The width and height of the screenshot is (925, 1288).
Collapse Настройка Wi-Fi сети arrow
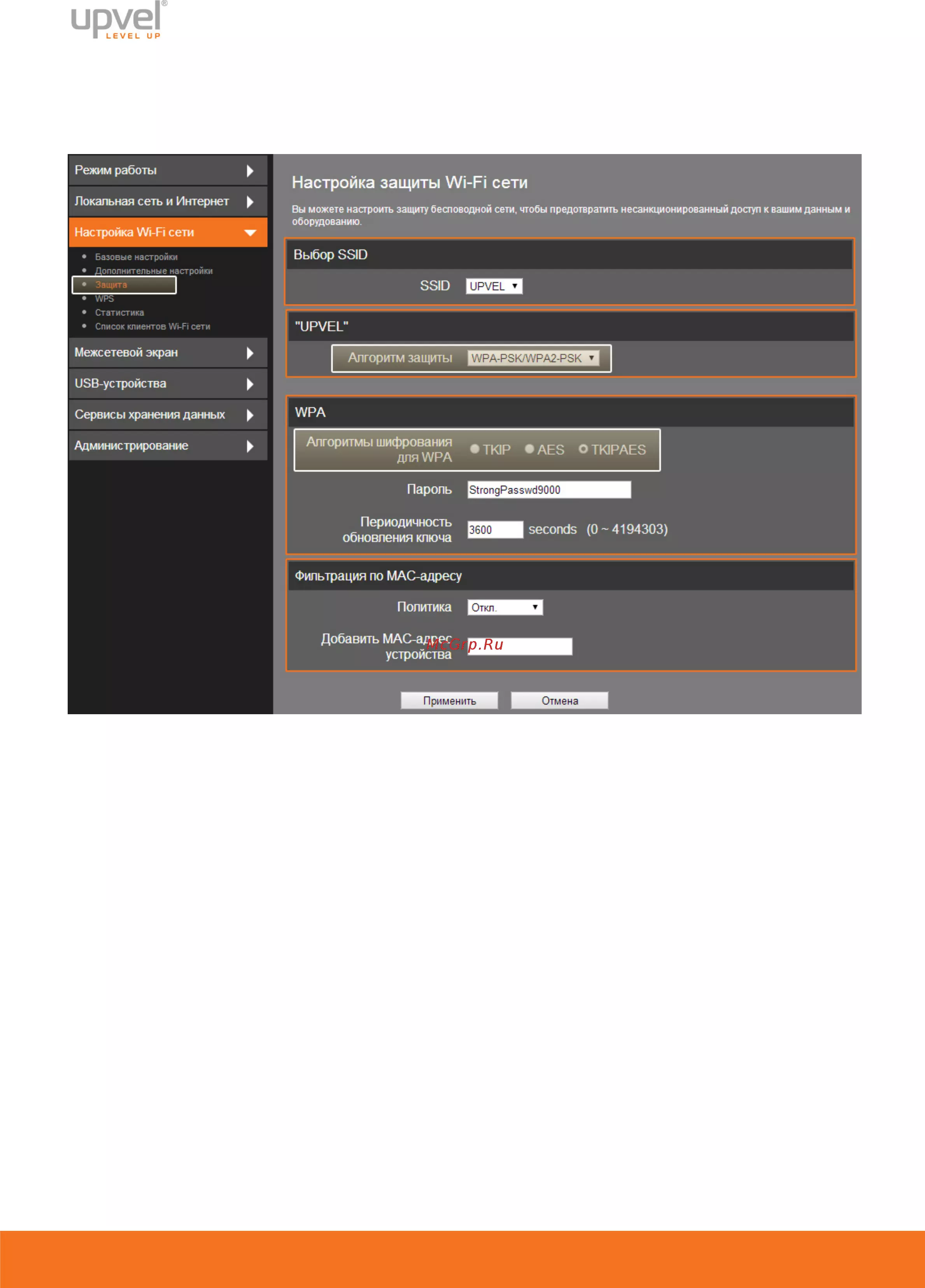pos(250,232)
